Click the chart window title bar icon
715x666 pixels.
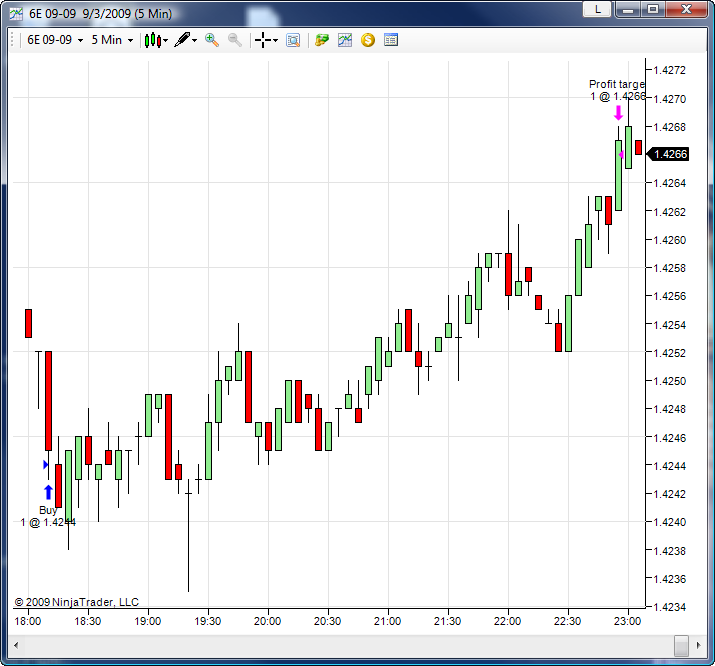16,14
